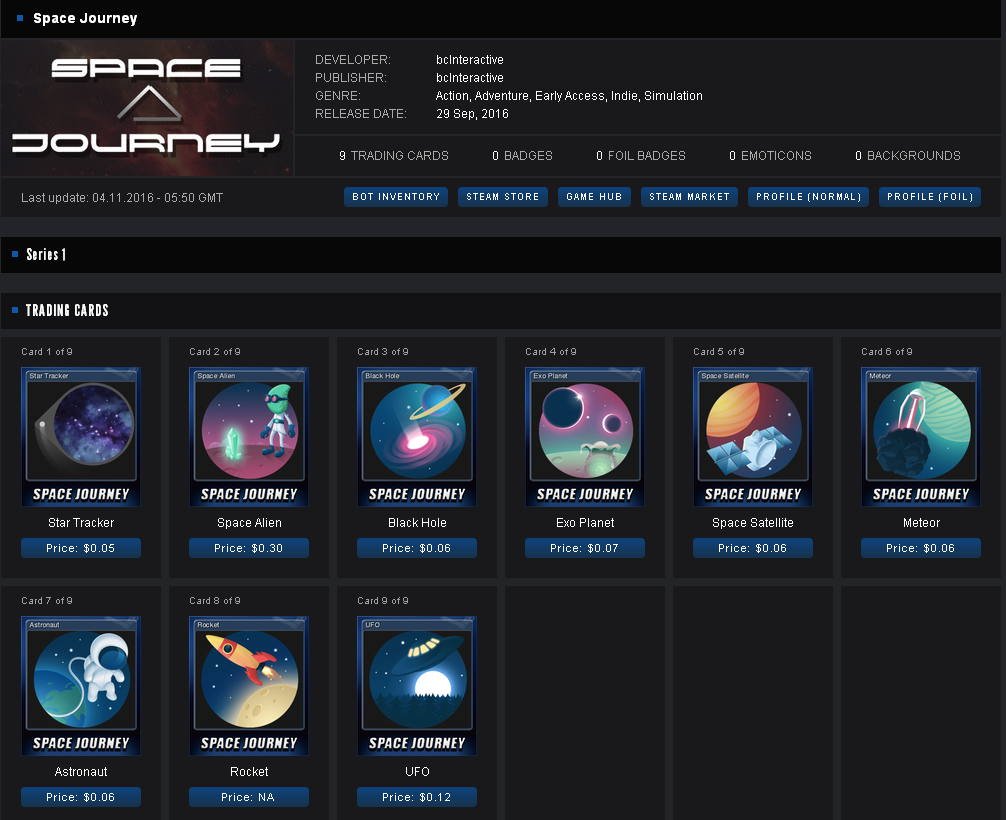The width and height of the screenshot is (1006, 820).
Task: Go to Steam Market button
Action: [689, 197]
